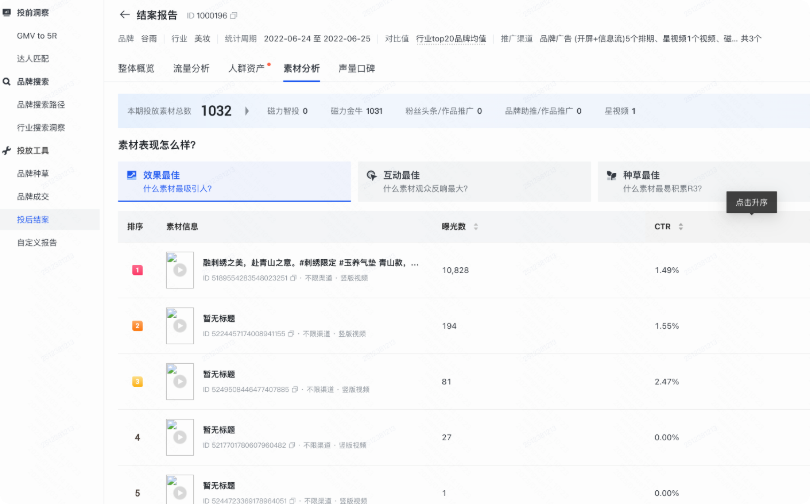The width and height of the screenshot is (810, 504).
Task: Switch to the 整体概览 tab
Action: [x=136, y=68]
